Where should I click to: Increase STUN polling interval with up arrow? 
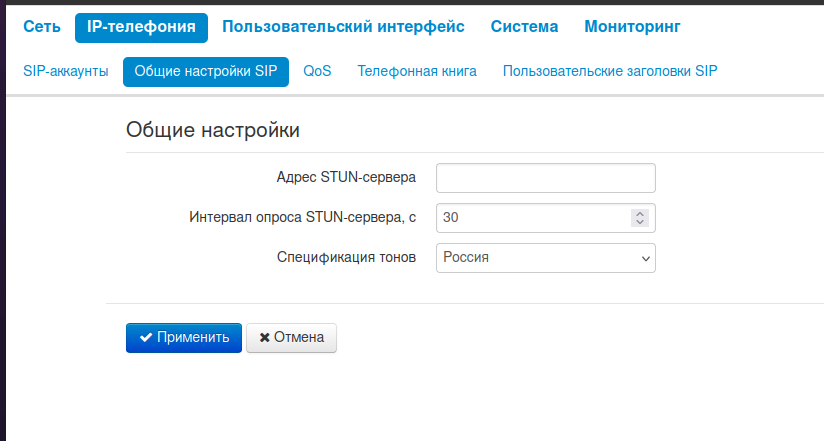point(640,213)
